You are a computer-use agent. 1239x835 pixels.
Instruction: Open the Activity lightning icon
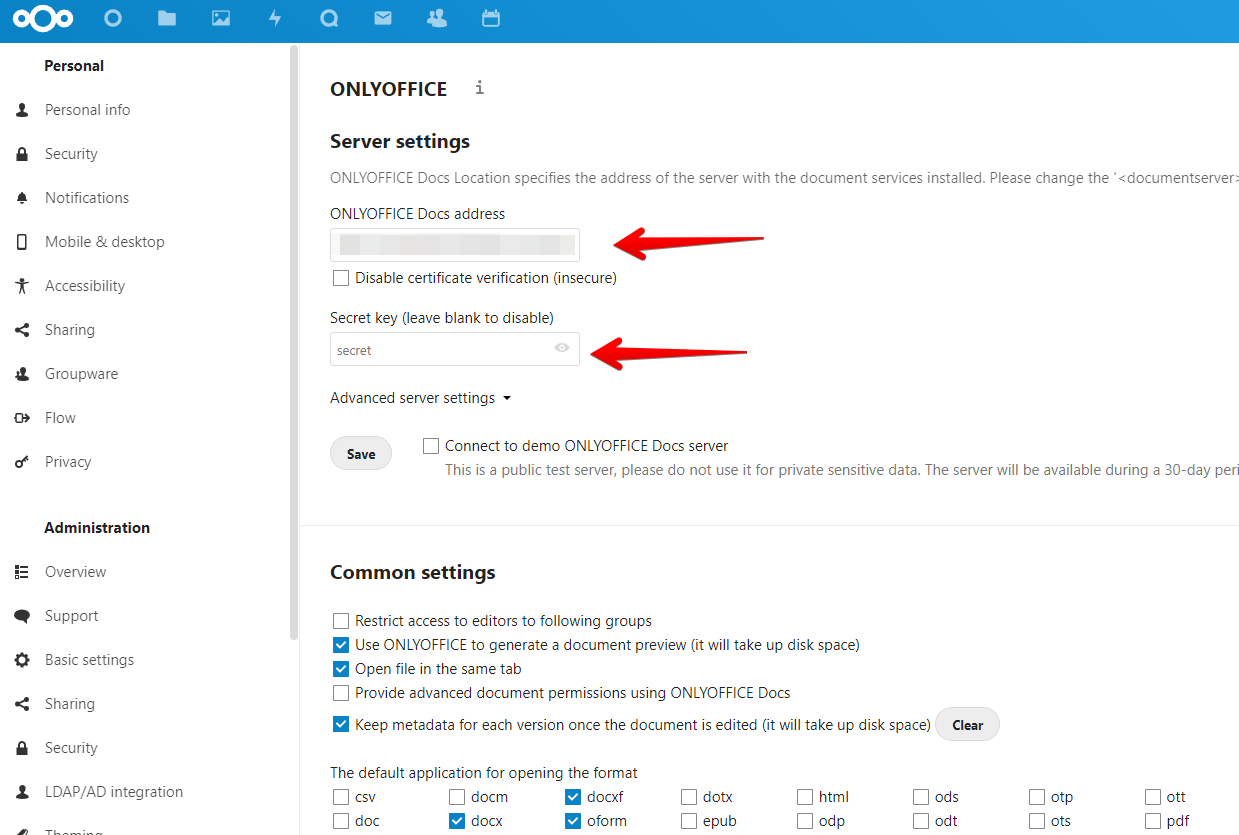275,18
